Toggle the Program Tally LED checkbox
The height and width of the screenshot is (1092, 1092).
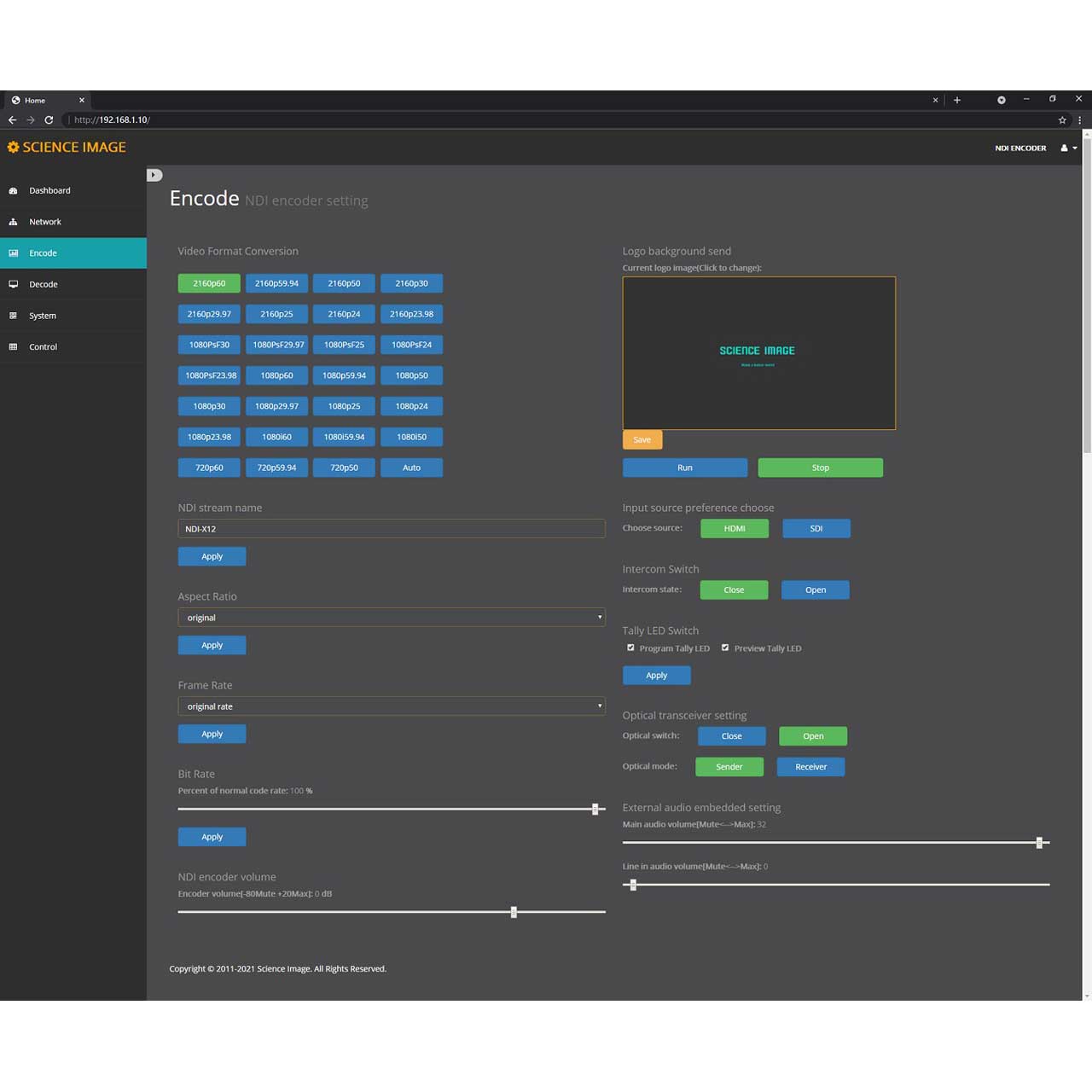[x=631, y=648]
